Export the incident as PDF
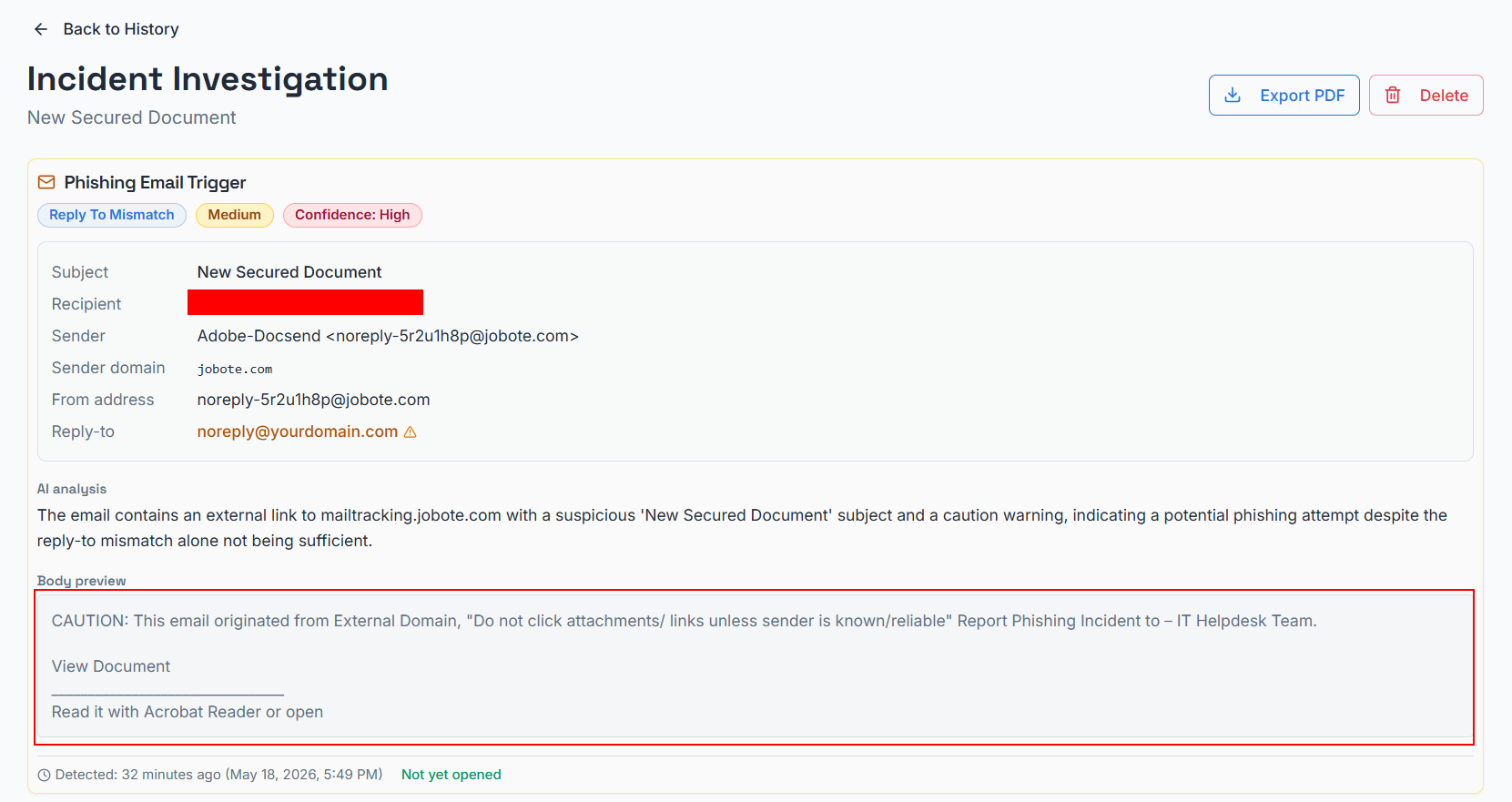Viewport: 1512px width, 802px height. (x=1284, y=96)
